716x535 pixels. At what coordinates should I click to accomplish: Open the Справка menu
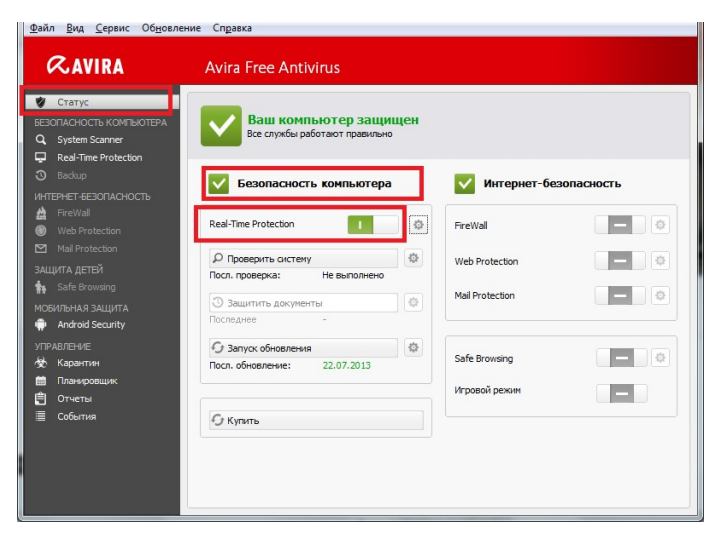(232, 28)
